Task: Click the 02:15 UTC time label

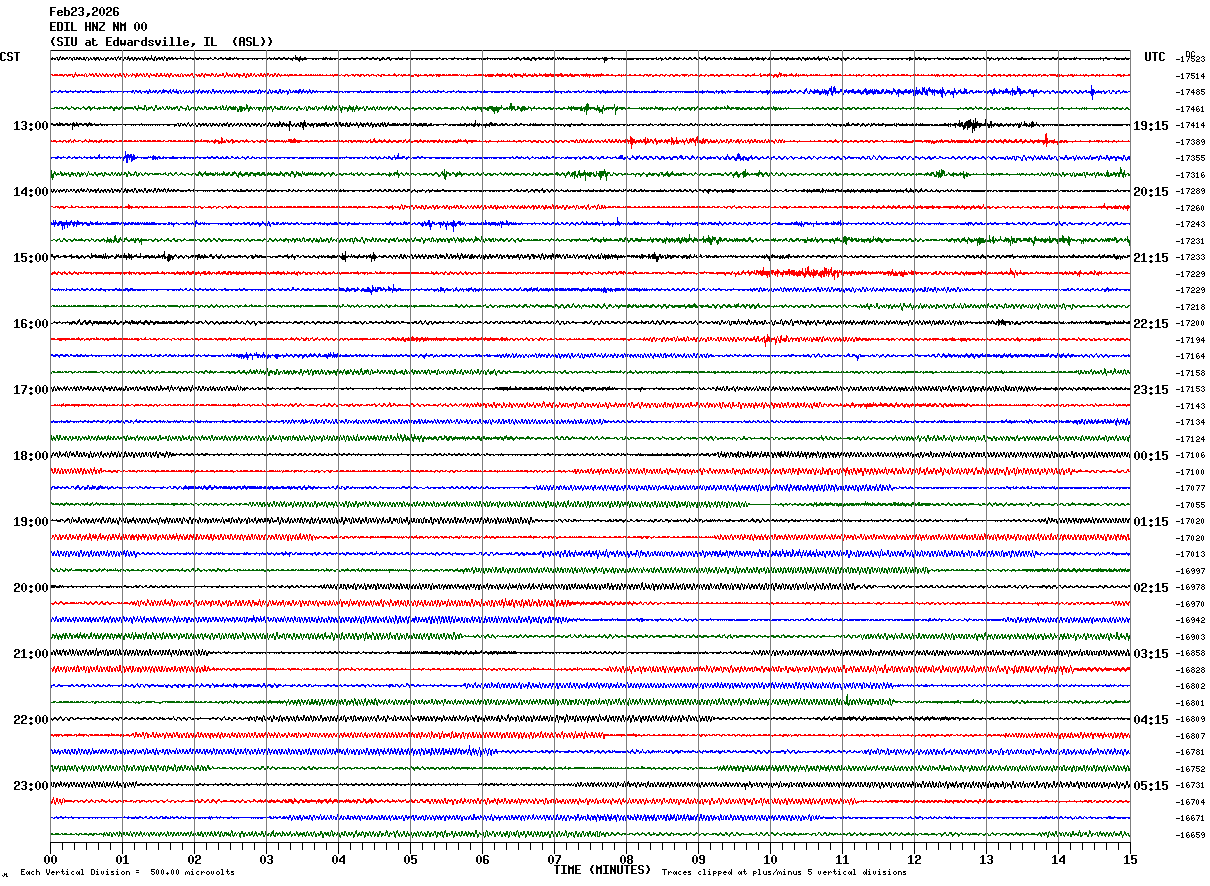Action: coord(1151,588)
